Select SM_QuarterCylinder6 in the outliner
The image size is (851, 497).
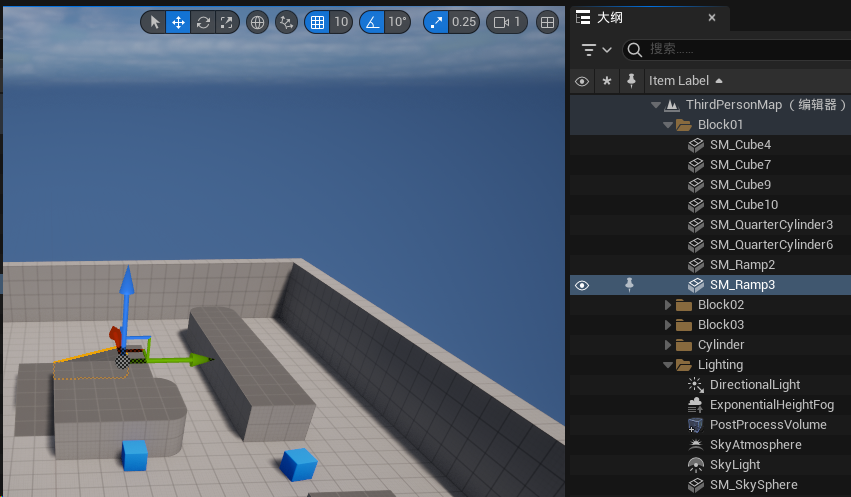(771, 245)
